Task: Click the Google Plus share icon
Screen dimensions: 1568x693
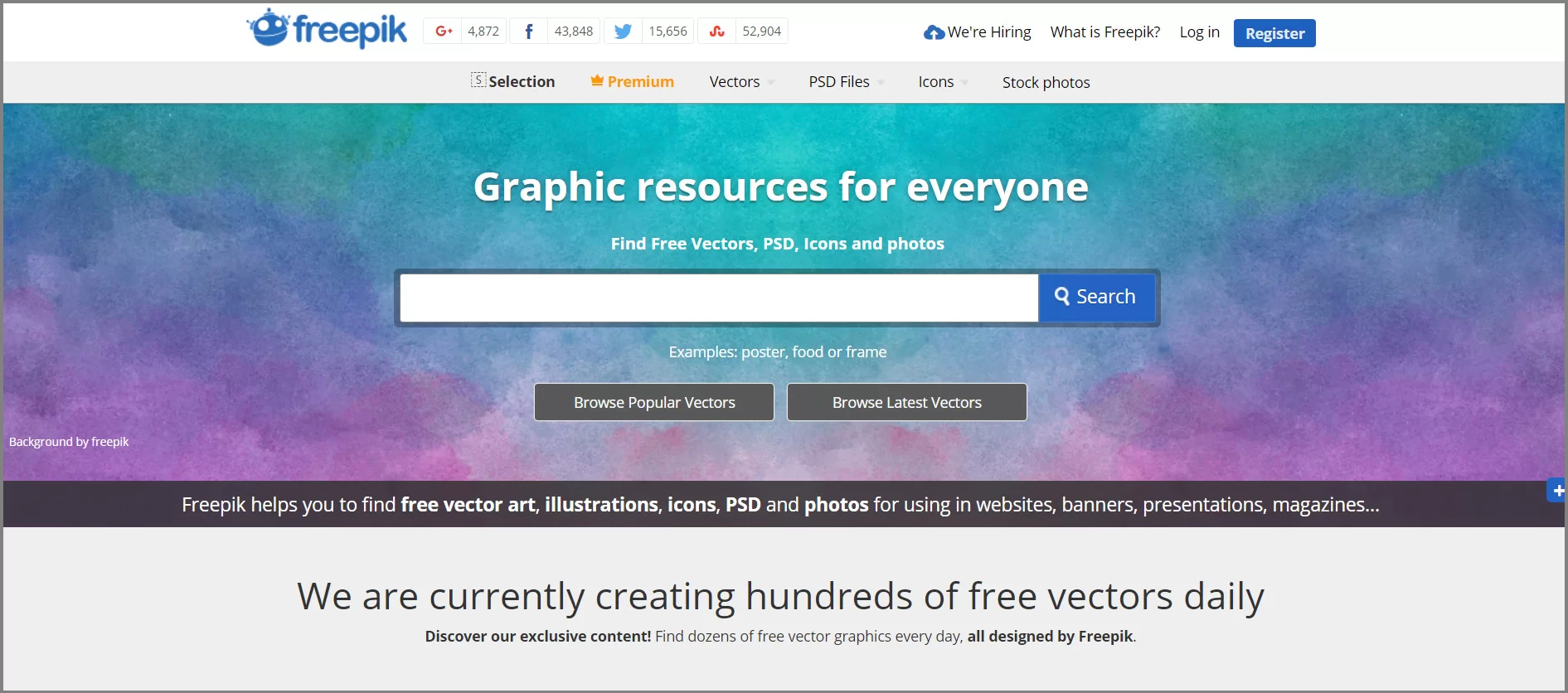Action: [x=444, y=31]
